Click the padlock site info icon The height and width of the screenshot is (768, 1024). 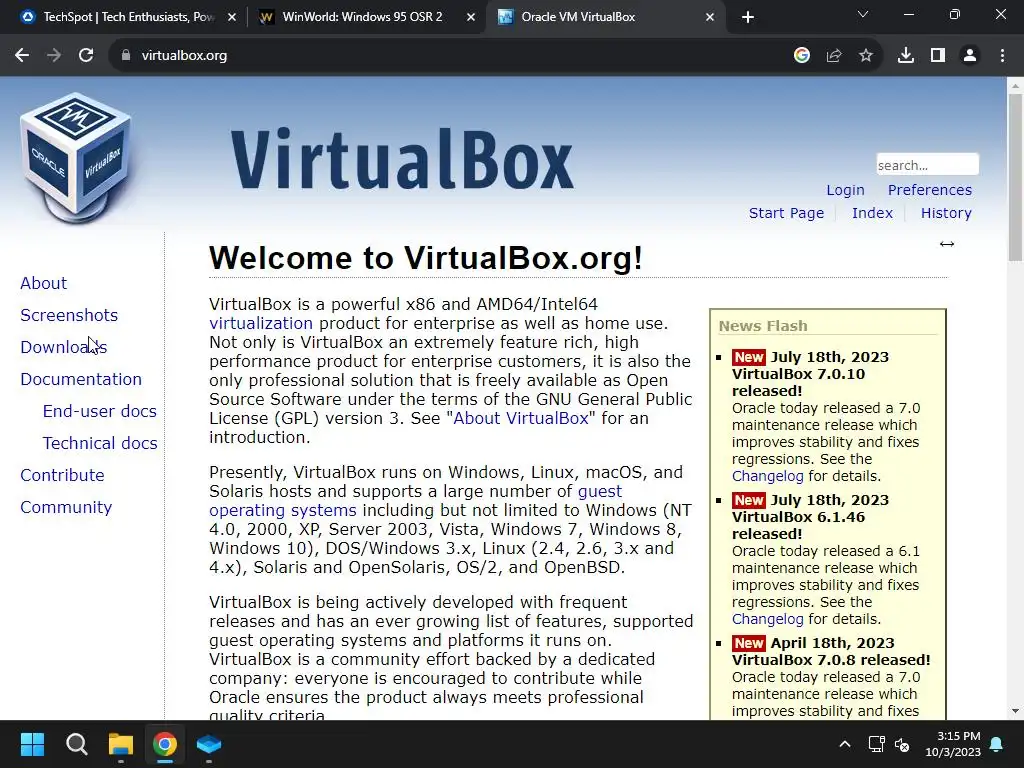tap(126, 56)
